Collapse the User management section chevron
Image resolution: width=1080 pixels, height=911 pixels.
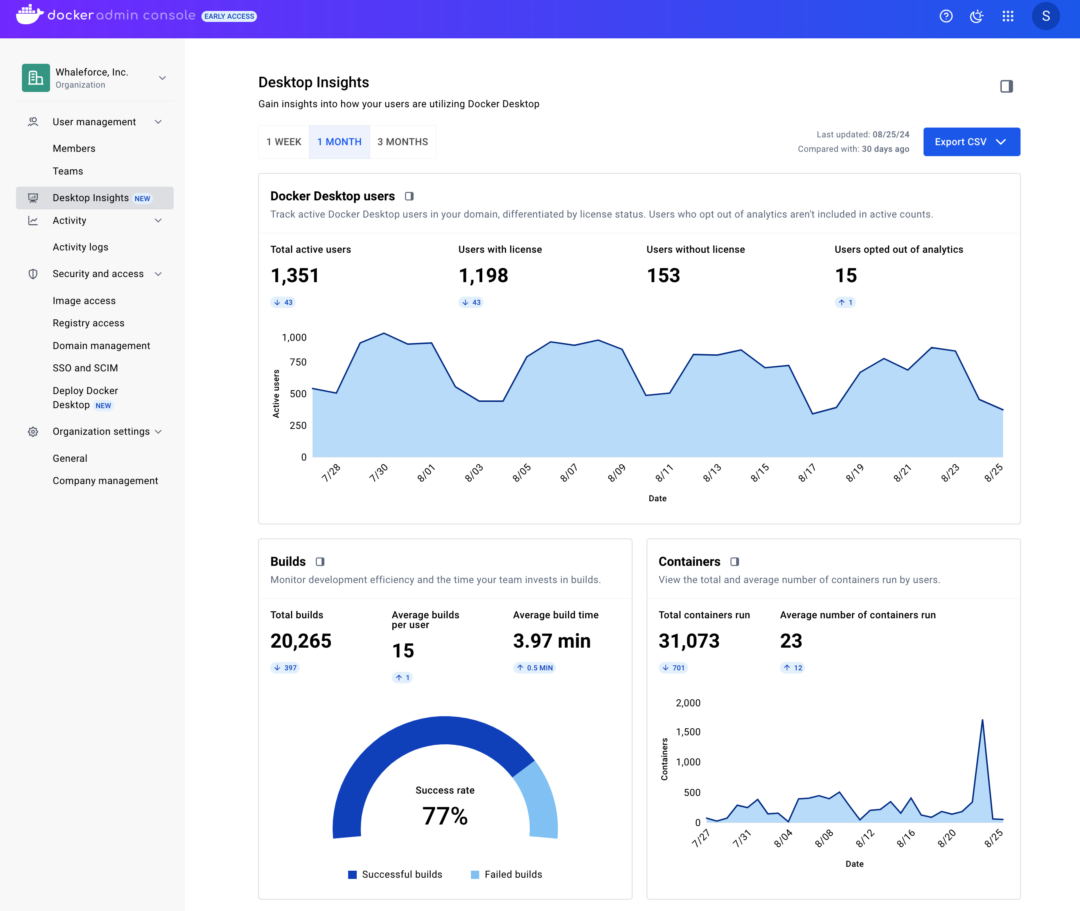coord(157,121)
